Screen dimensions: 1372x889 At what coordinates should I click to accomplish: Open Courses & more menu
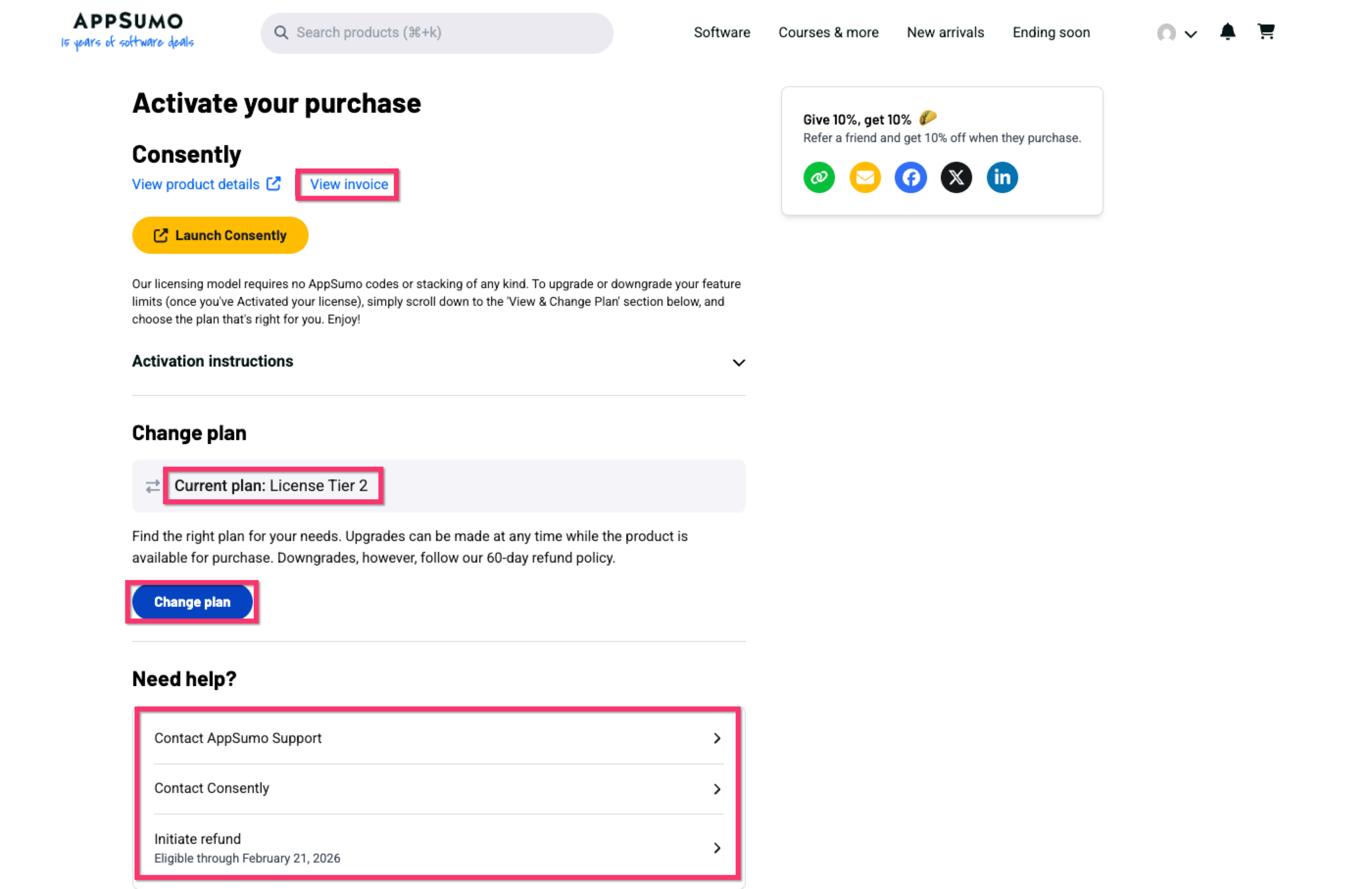828,33
